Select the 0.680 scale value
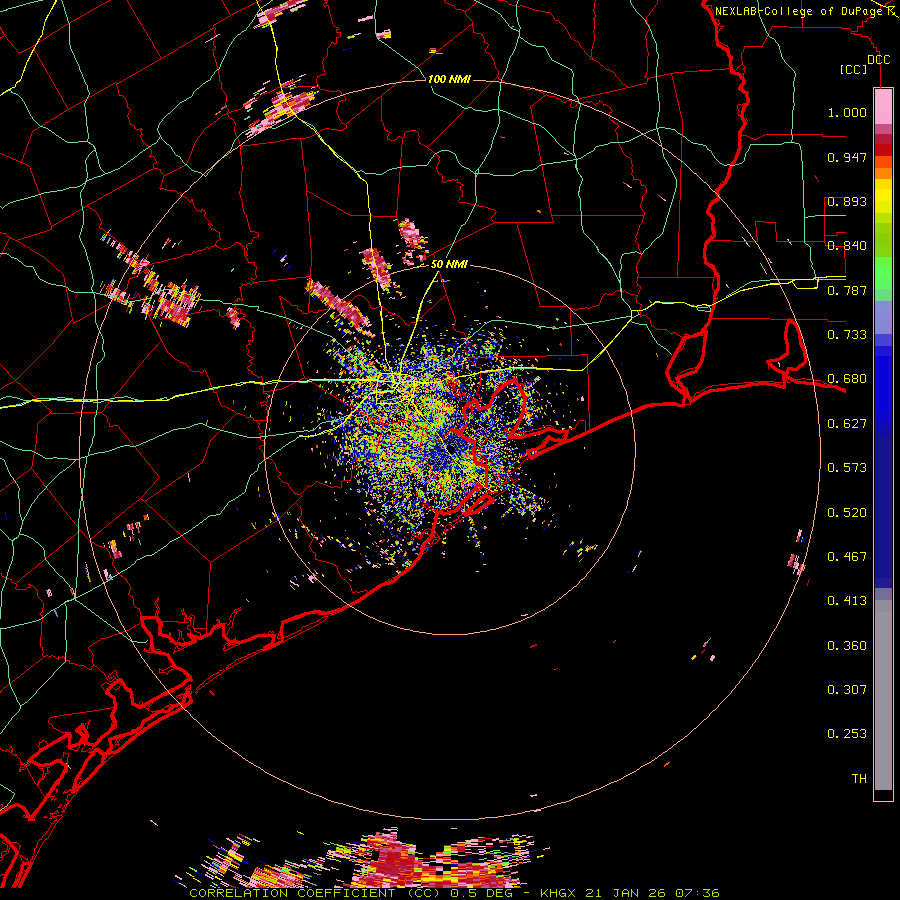 (x=847, y=379)
